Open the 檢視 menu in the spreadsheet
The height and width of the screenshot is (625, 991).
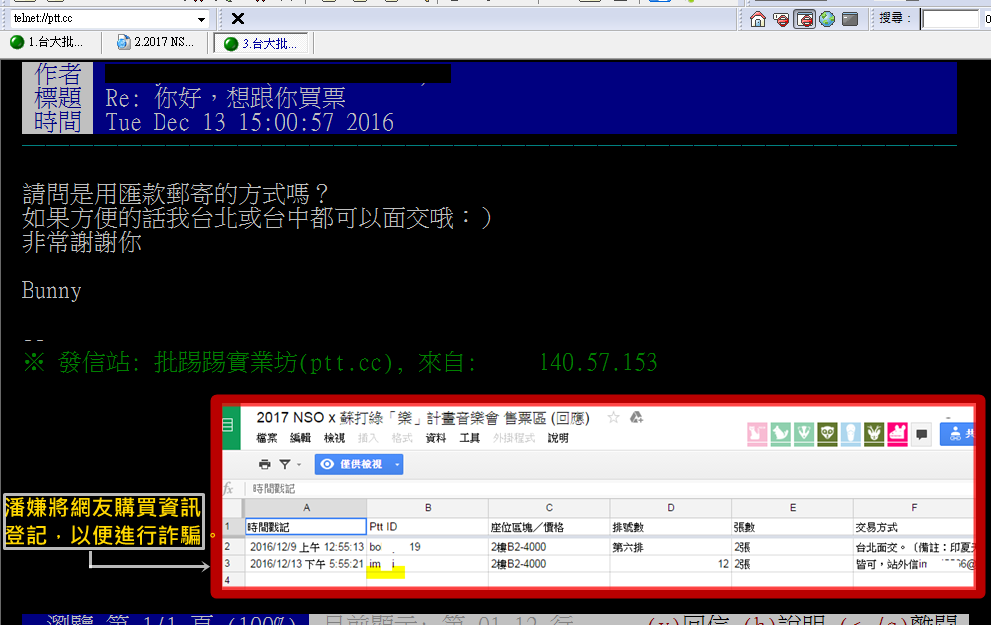coord(334,438)
